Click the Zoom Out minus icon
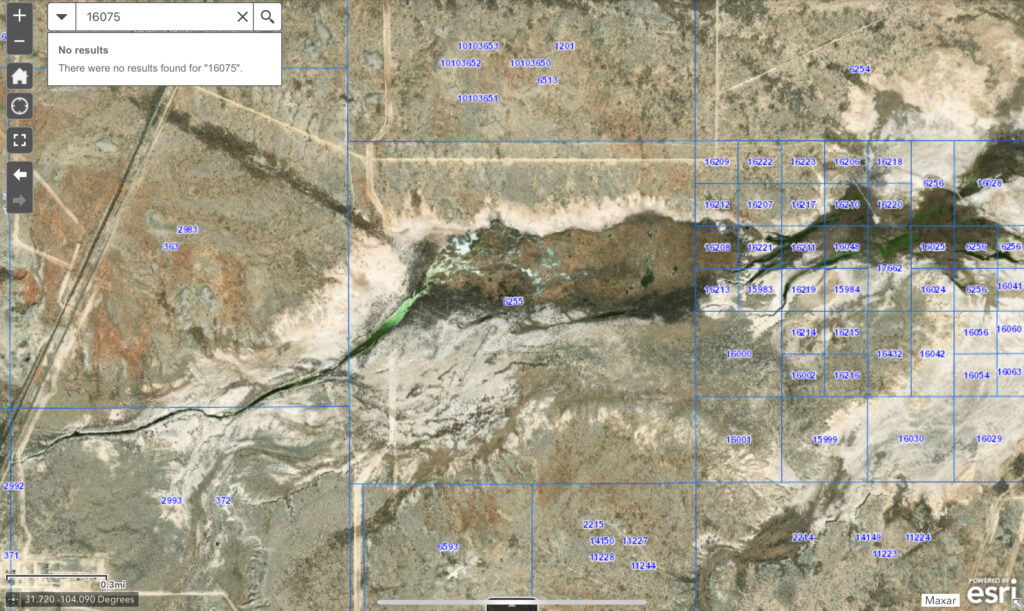Viewport: 1024px width, 611px height. (x=19, y=41)
